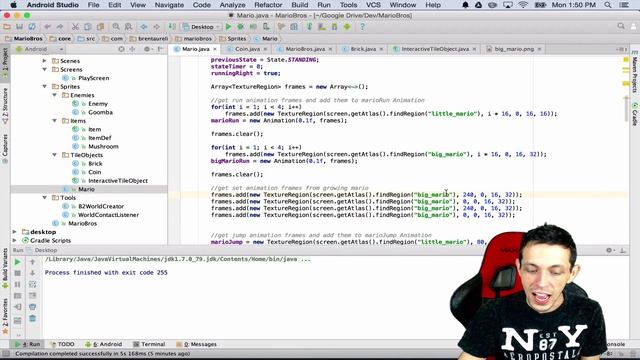Open the Structure side panel

5,105
